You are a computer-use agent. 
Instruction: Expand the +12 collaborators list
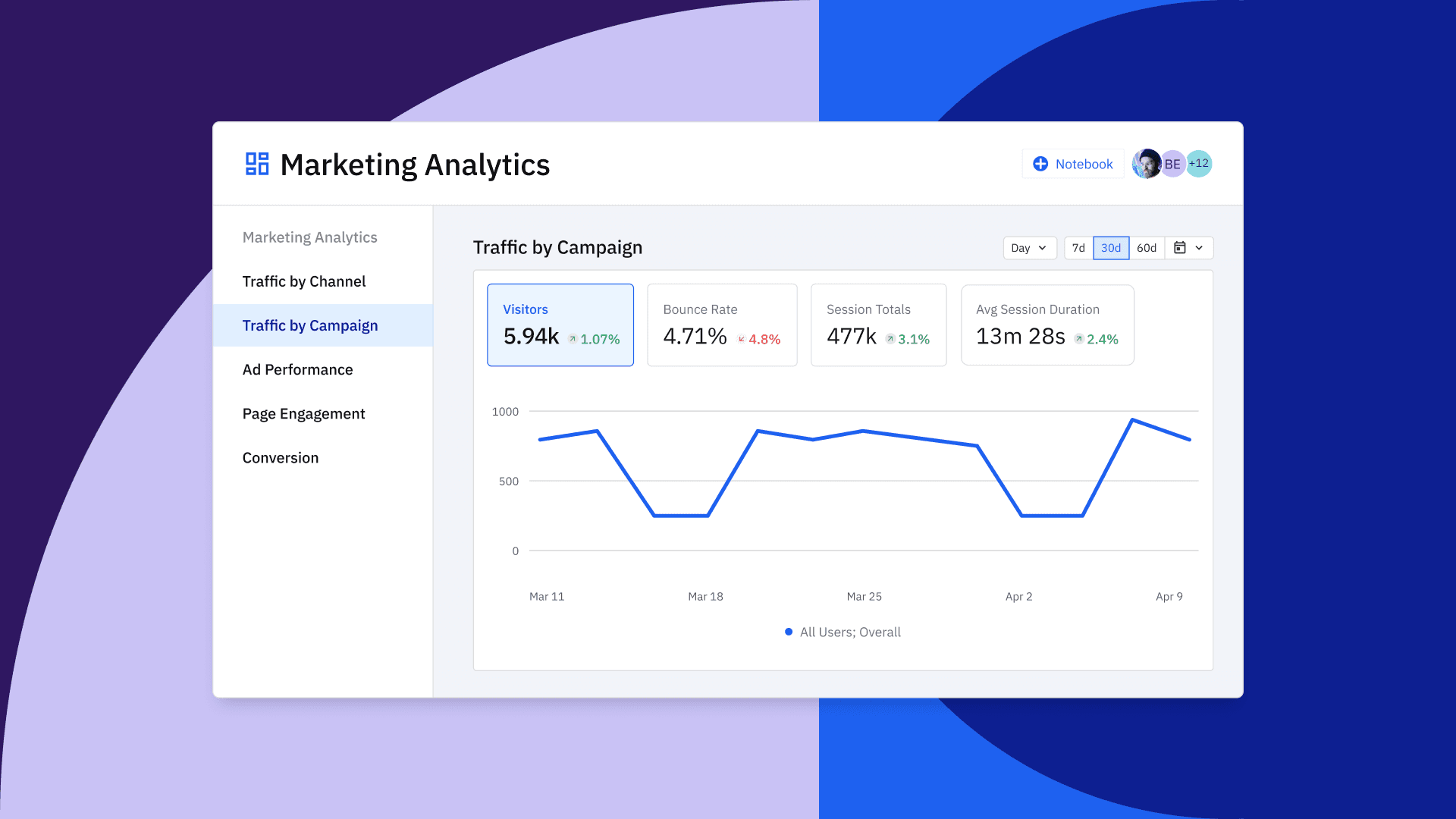pos(1198,163)
